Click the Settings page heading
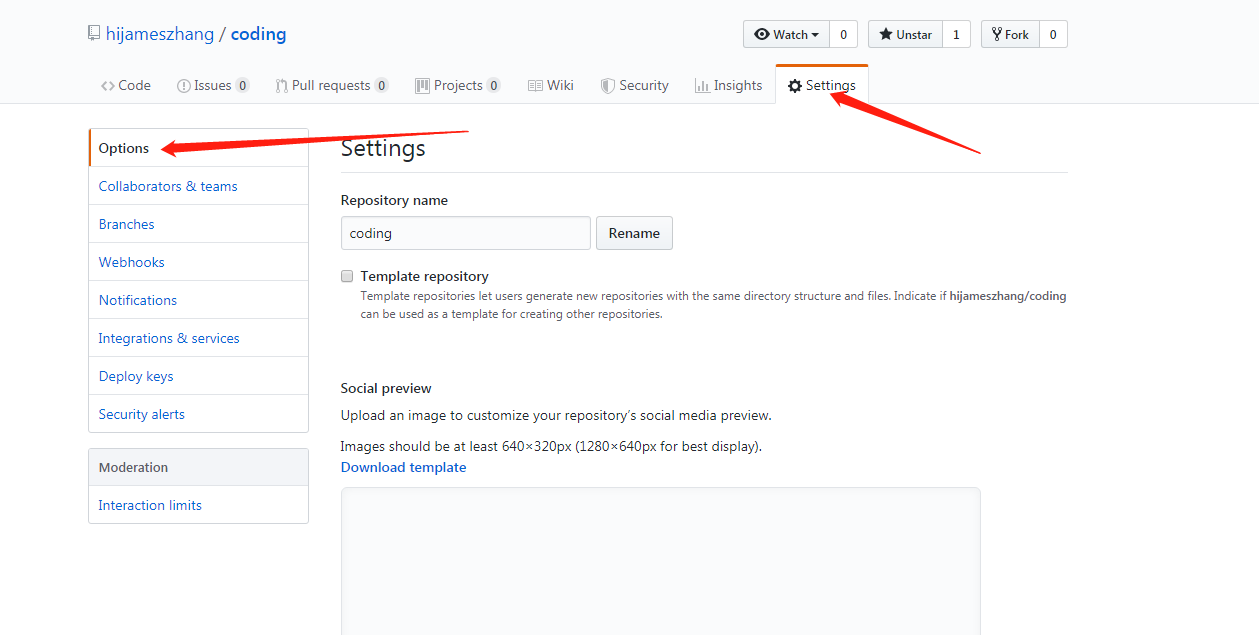Screen dimensions: 1259x635 pyautogui.click(x=383, y=148)
